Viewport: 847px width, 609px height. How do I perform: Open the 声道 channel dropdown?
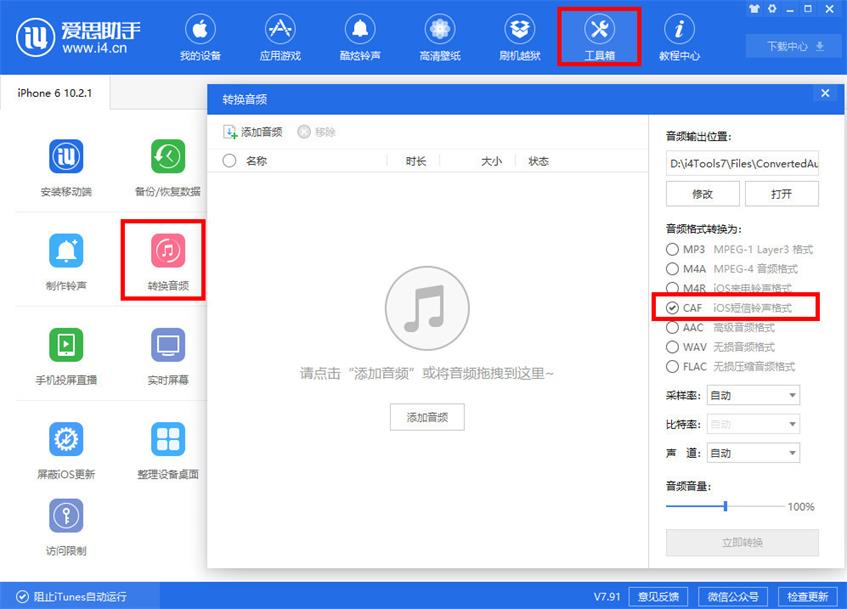point(753,452)
